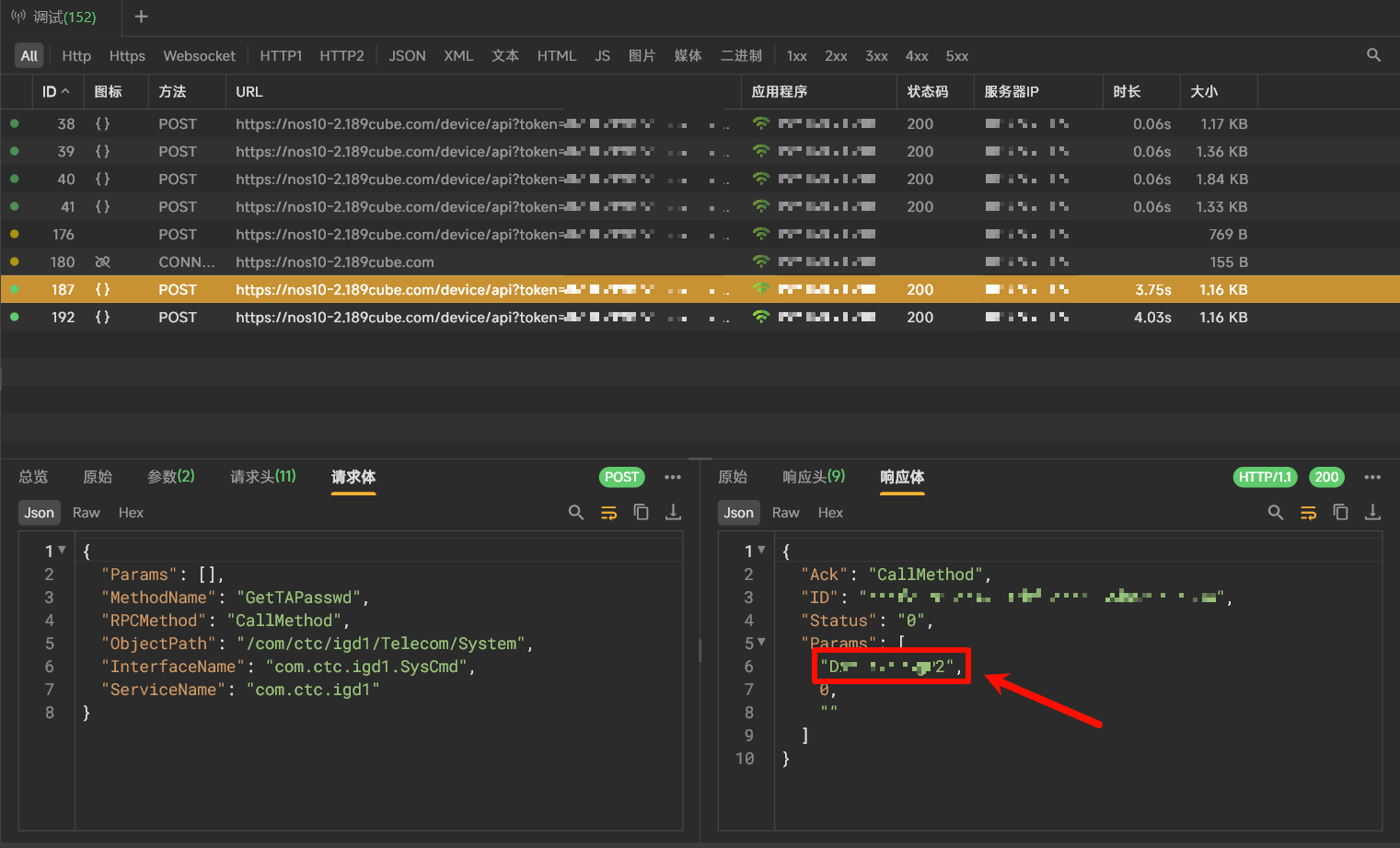Filter by 图片 image type
The width and height of the screenshot is (1400, 848).
click(x=642, y=55)
